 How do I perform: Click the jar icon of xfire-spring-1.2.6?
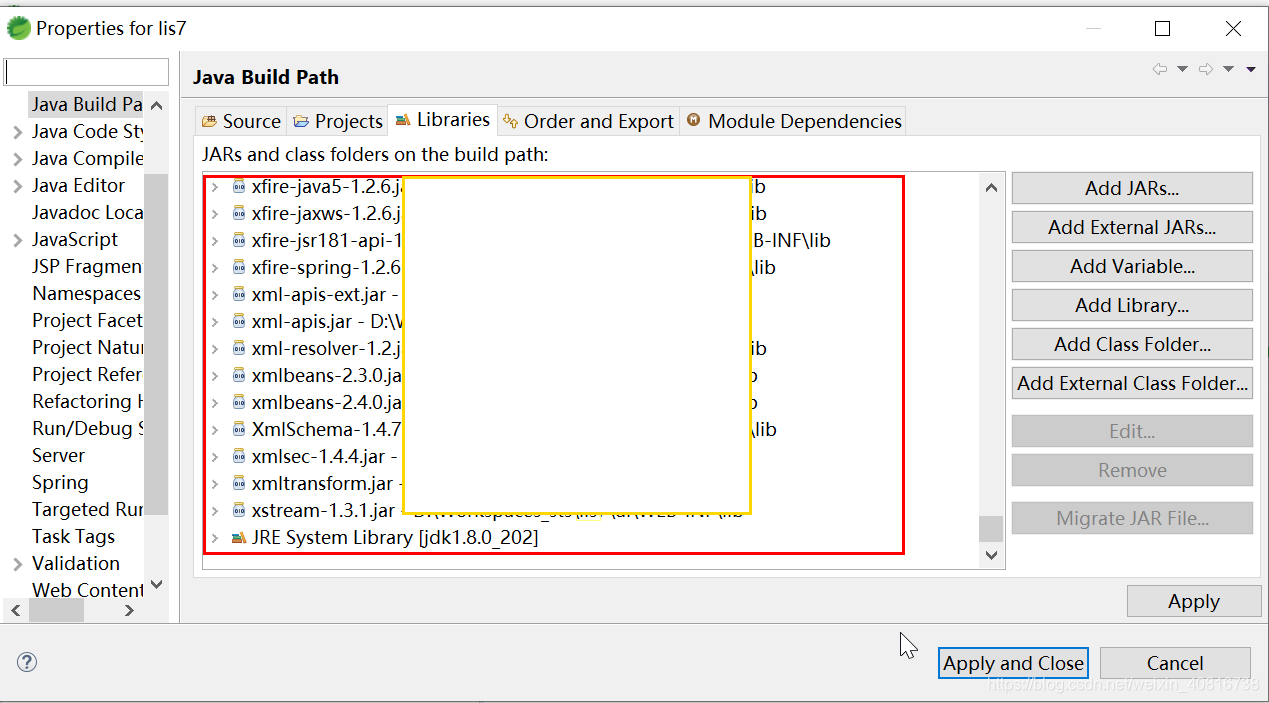239,267
